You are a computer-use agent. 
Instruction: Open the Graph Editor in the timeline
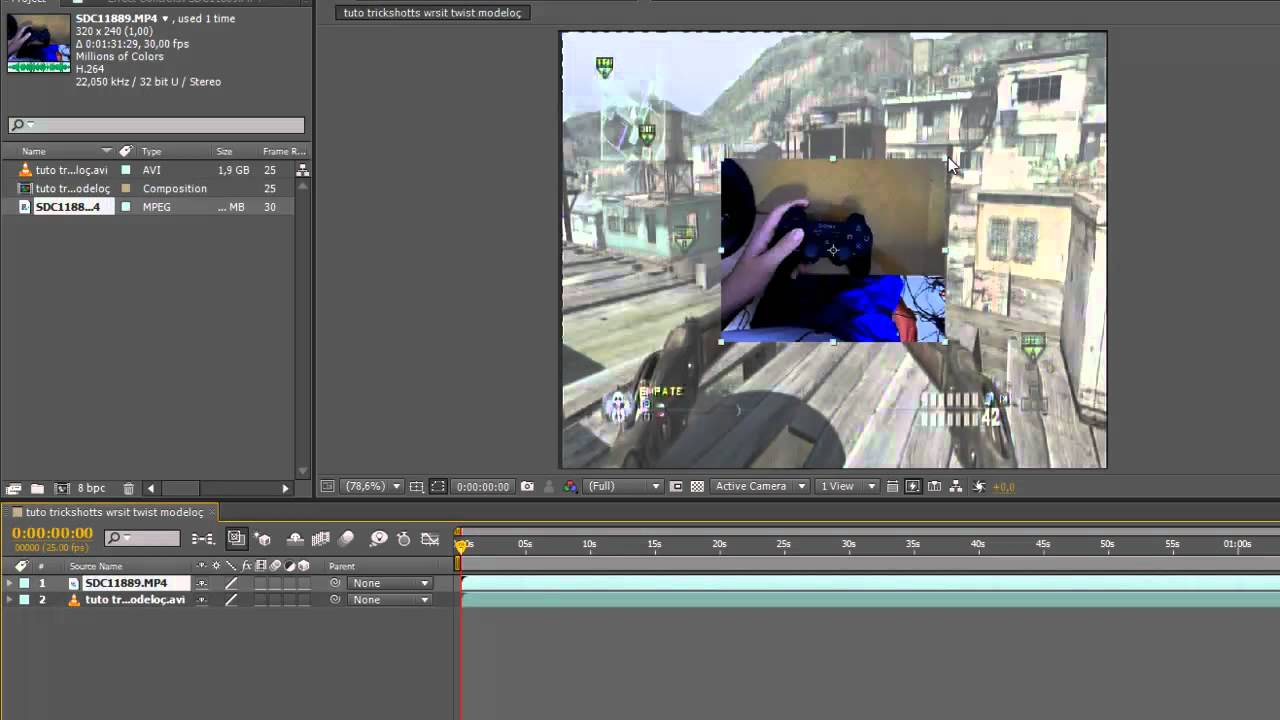[430, 539]
